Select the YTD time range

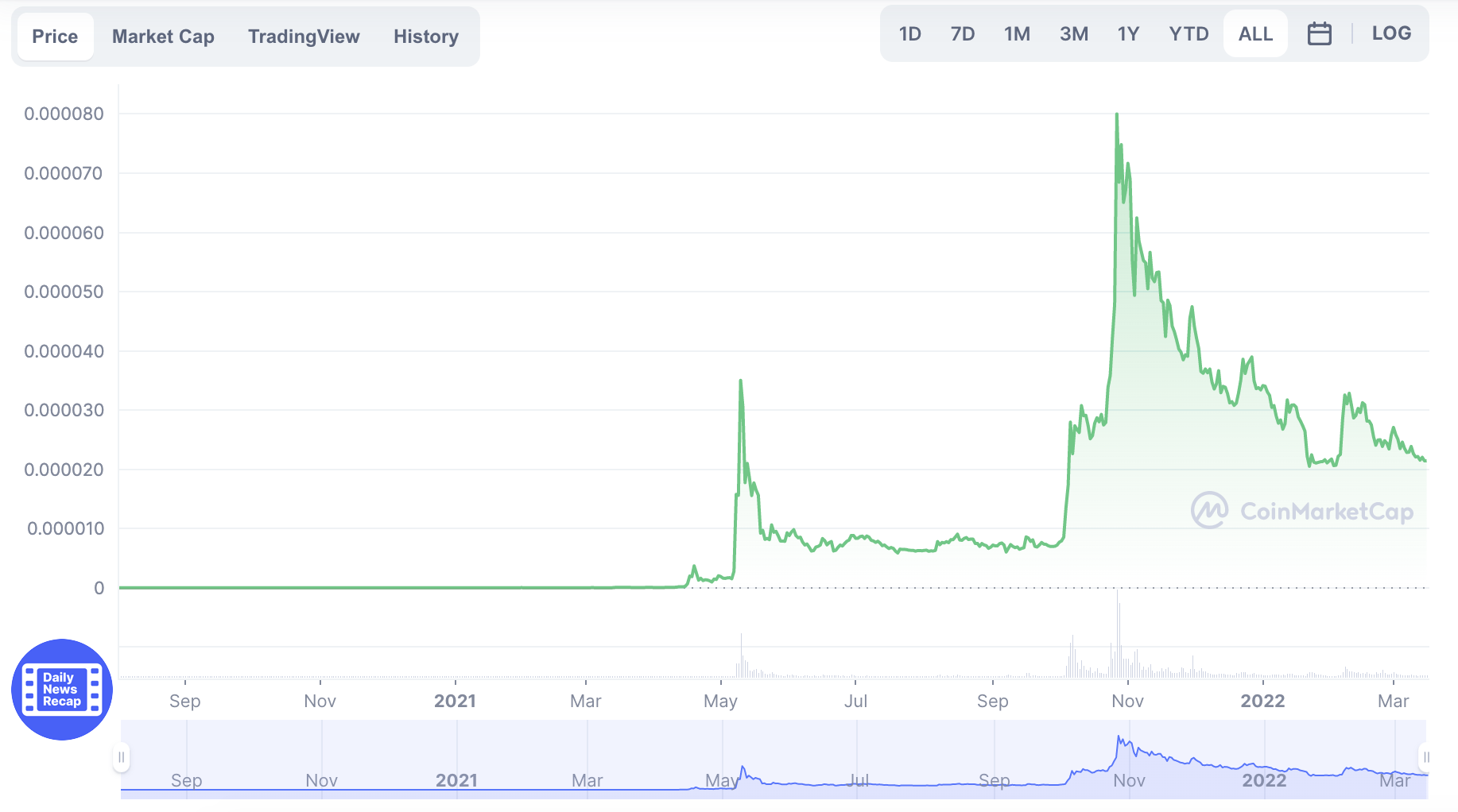(x=1189, y=33)
